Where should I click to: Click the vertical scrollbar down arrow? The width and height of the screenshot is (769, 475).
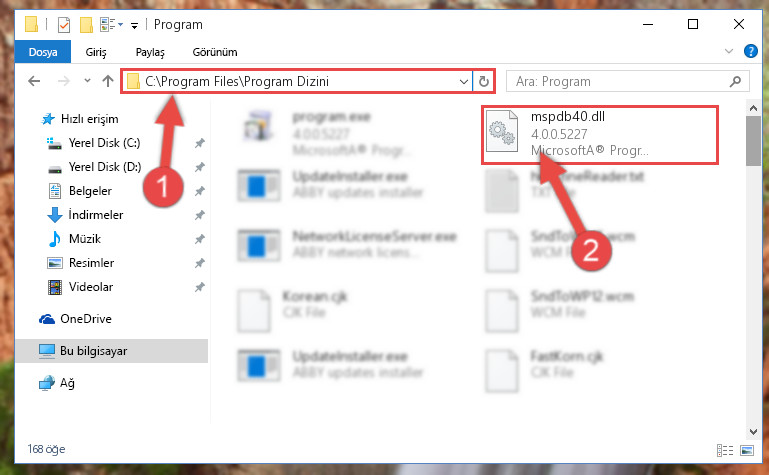click(x=753, y=432)
